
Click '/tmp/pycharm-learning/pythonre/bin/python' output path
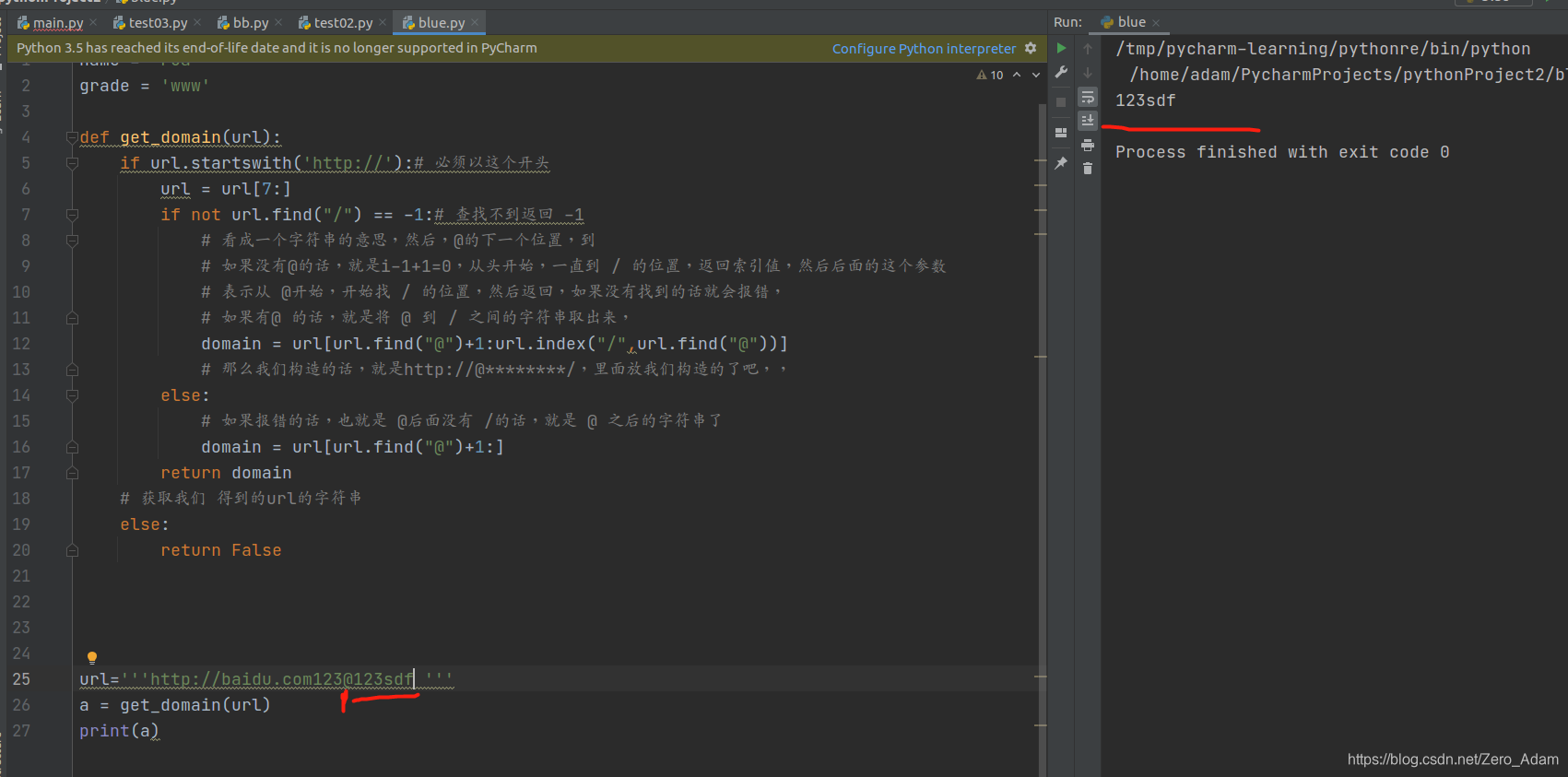pyautogui.click(x=1323, y=49)
